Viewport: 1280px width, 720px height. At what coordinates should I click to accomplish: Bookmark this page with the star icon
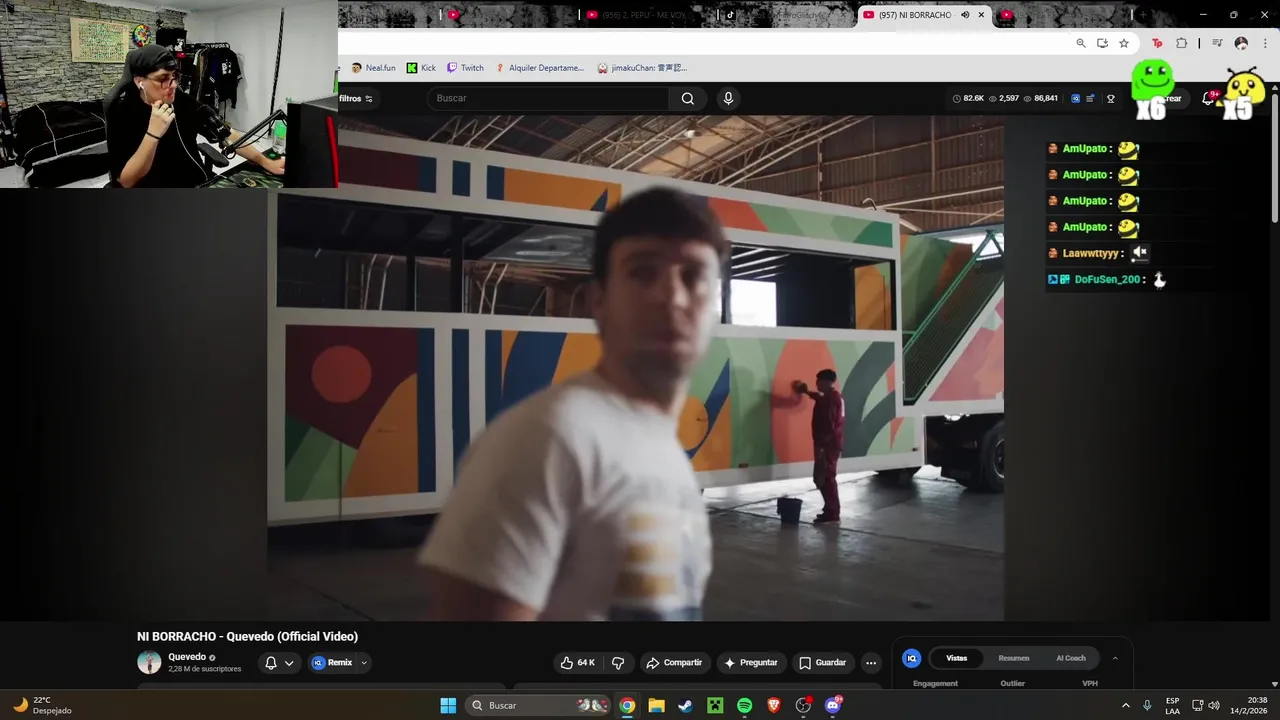point(1124,43)
